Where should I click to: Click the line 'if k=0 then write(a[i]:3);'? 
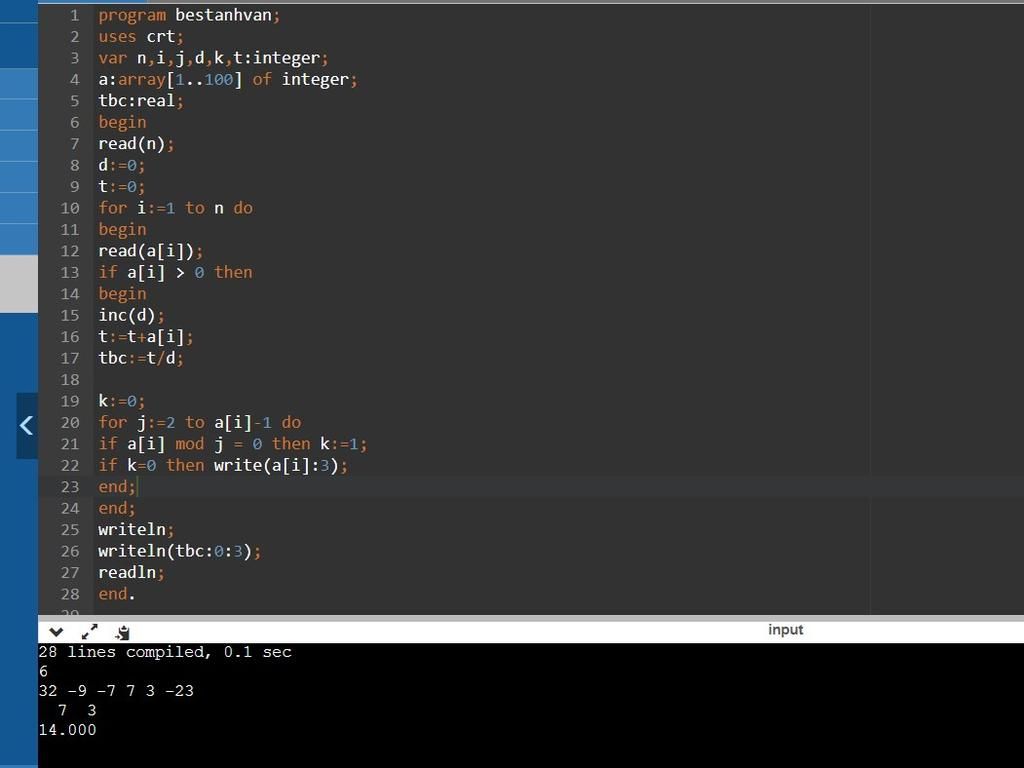coord(223,466)
